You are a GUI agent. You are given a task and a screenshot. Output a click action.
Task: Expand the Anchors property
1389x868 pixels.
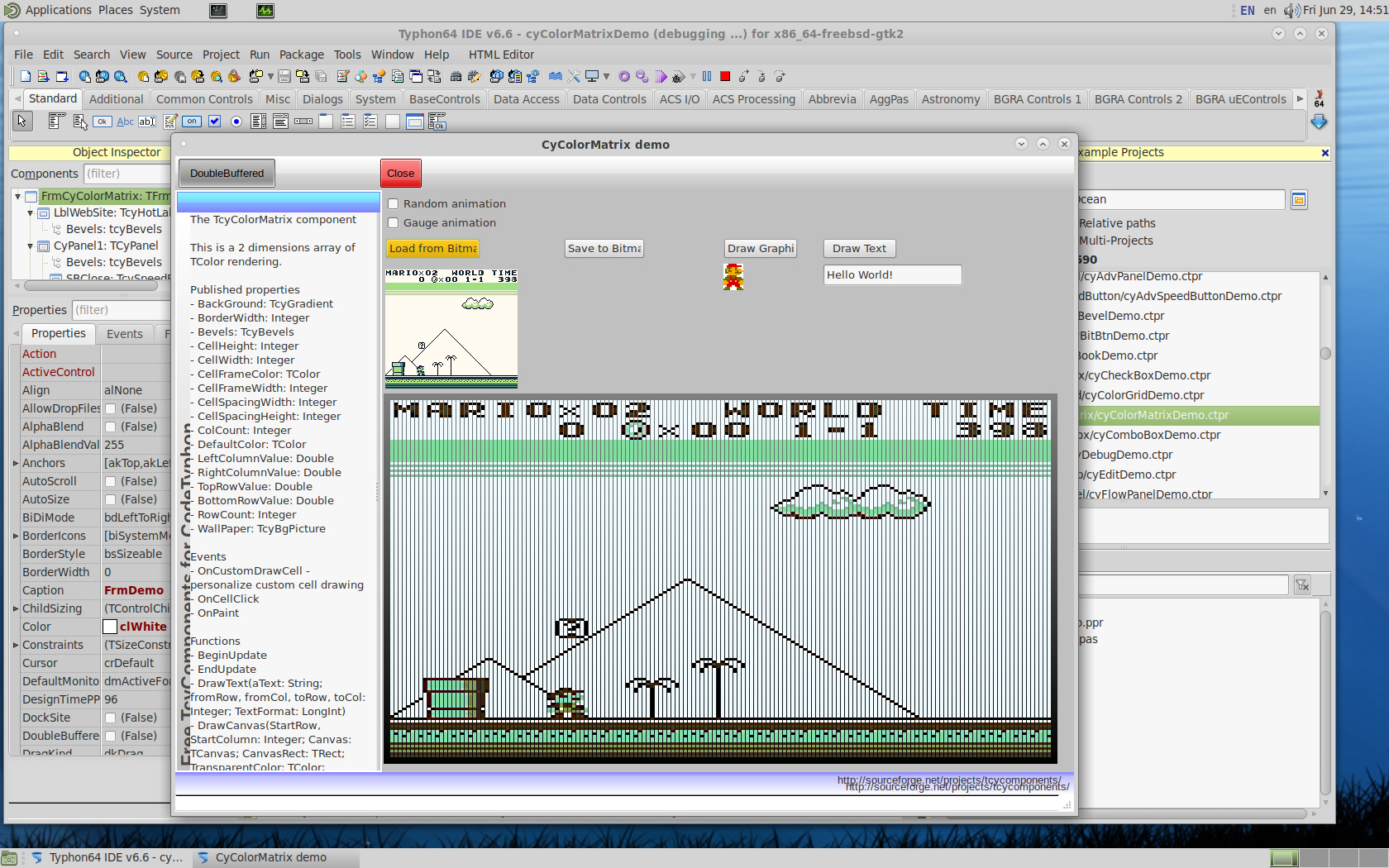coord(16,463)
